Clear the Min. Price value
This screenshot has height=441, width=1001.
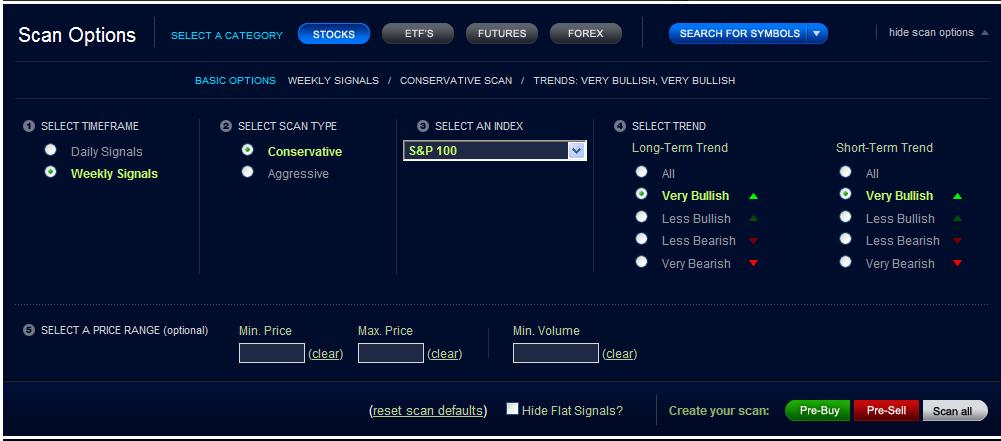coord(326,354)
